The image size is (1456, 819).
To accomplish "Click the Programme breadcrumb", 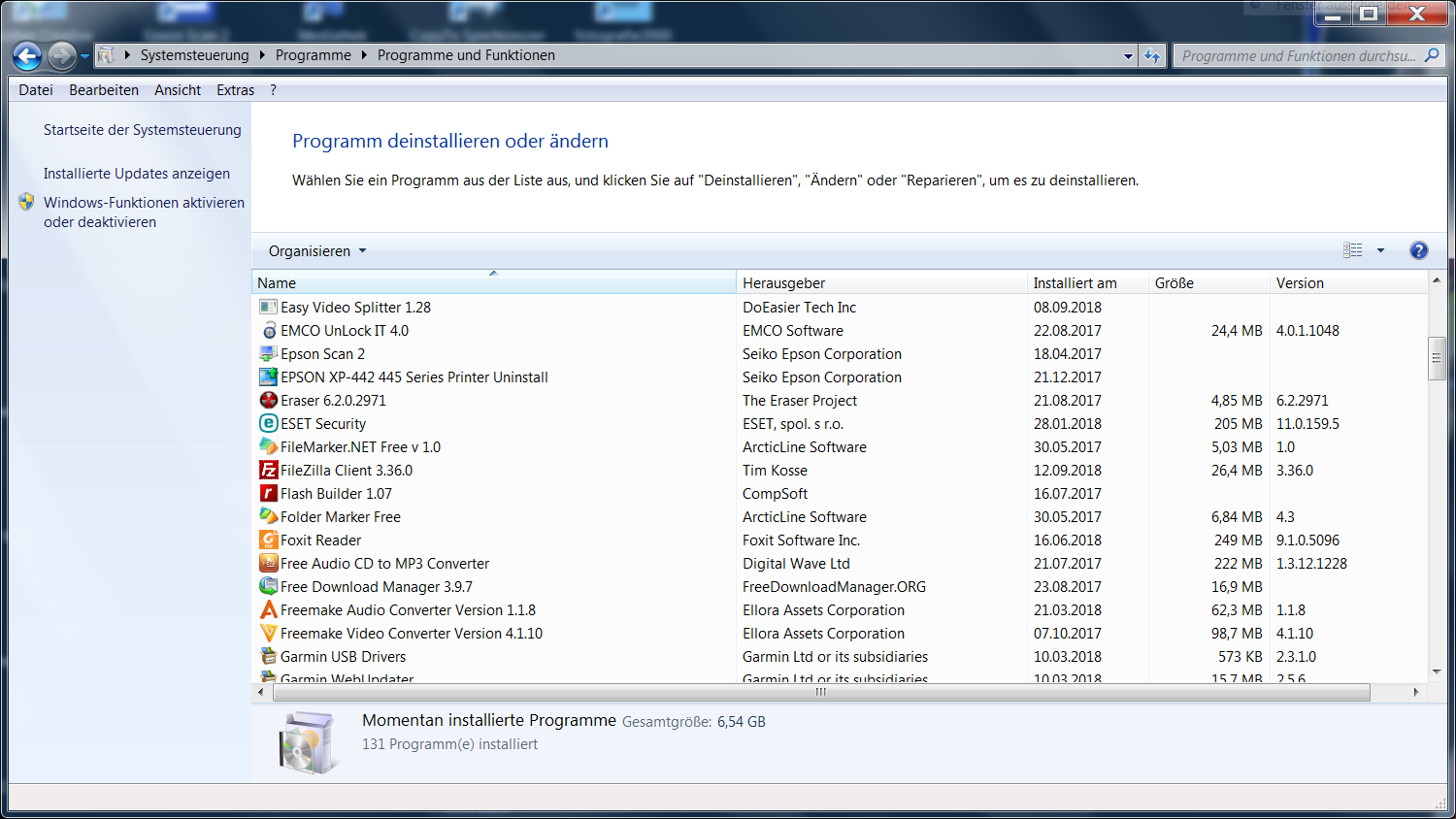I will [314, 55].
